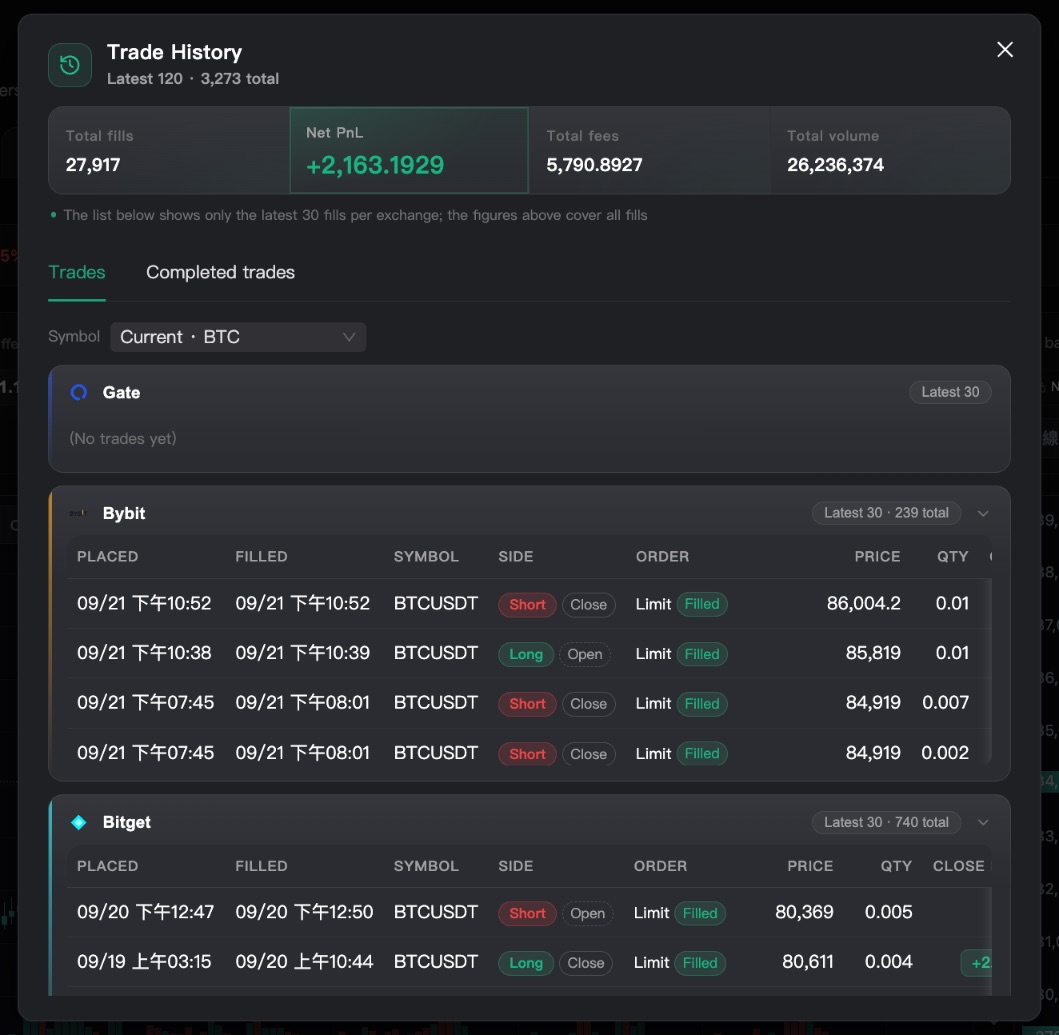Screen dimensions: 1059x1035
Task: Click the Open tag on the Bitget 80,369 row
Action: tap(588, 913)
